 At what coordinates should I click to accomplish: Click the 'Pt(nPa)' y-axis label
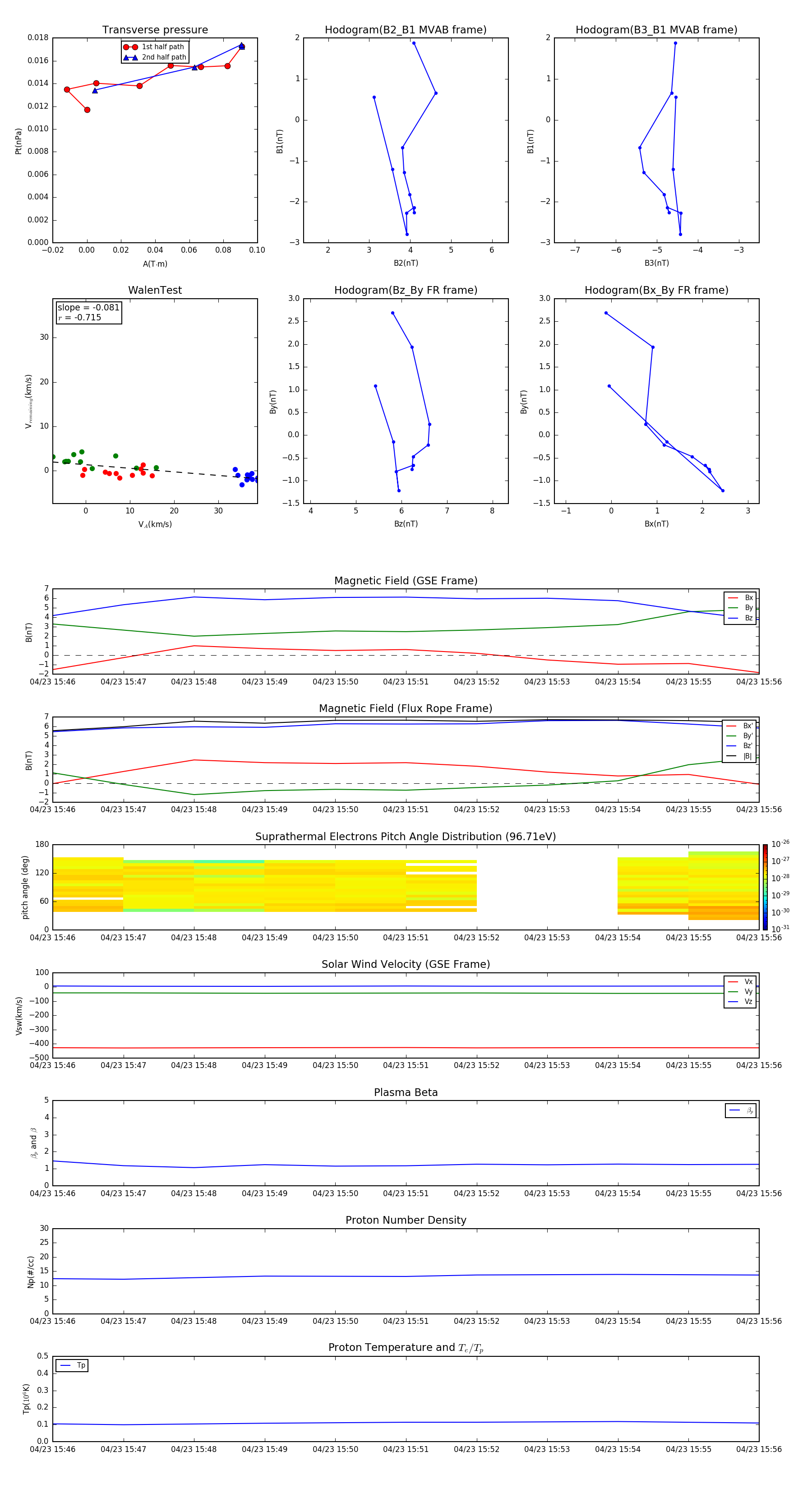pos(18,141)
